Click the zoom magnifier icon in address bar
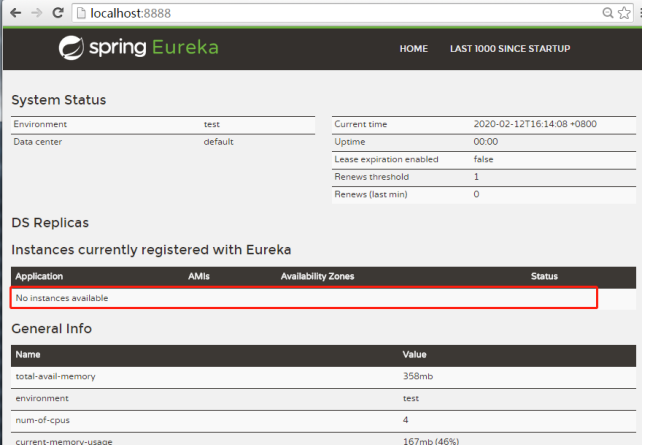Viewport: 671px width, 445px height. pyautogui.click(x=608, y=13)
